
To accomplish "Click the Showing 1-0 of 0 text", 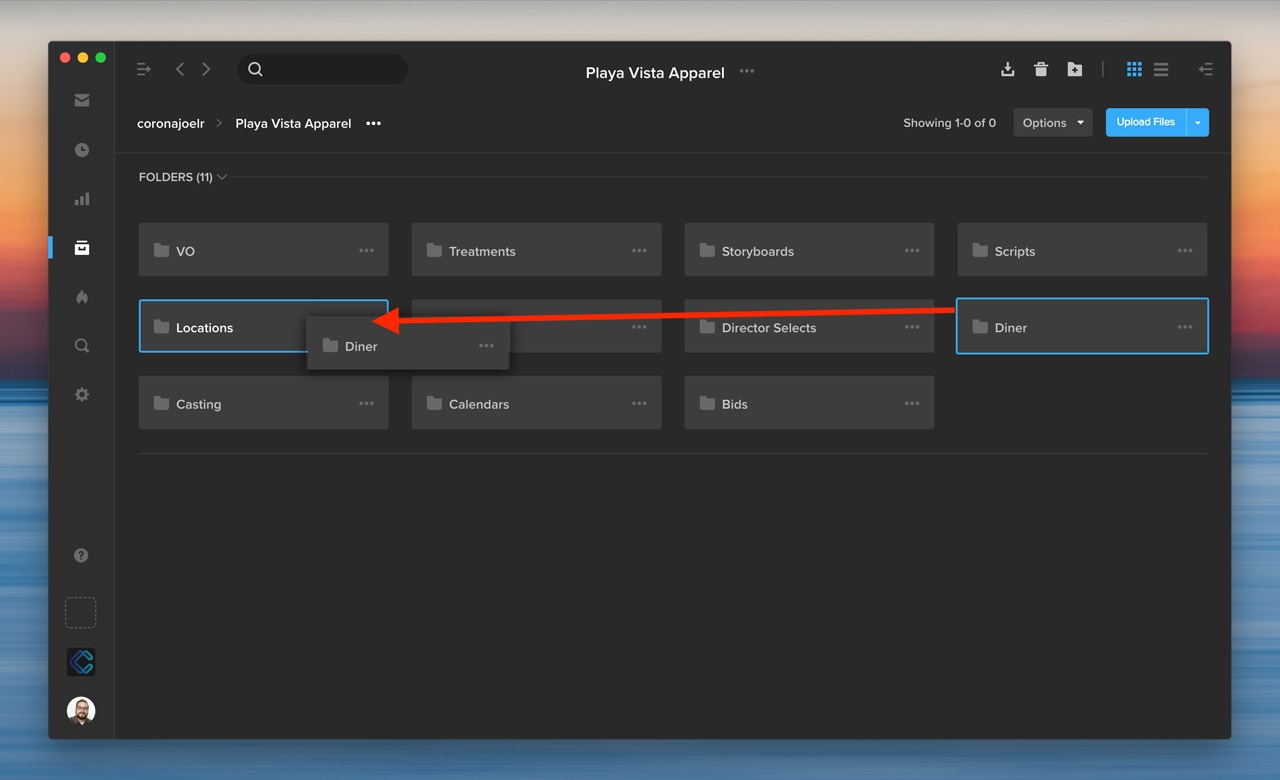I will pos(949,123).
